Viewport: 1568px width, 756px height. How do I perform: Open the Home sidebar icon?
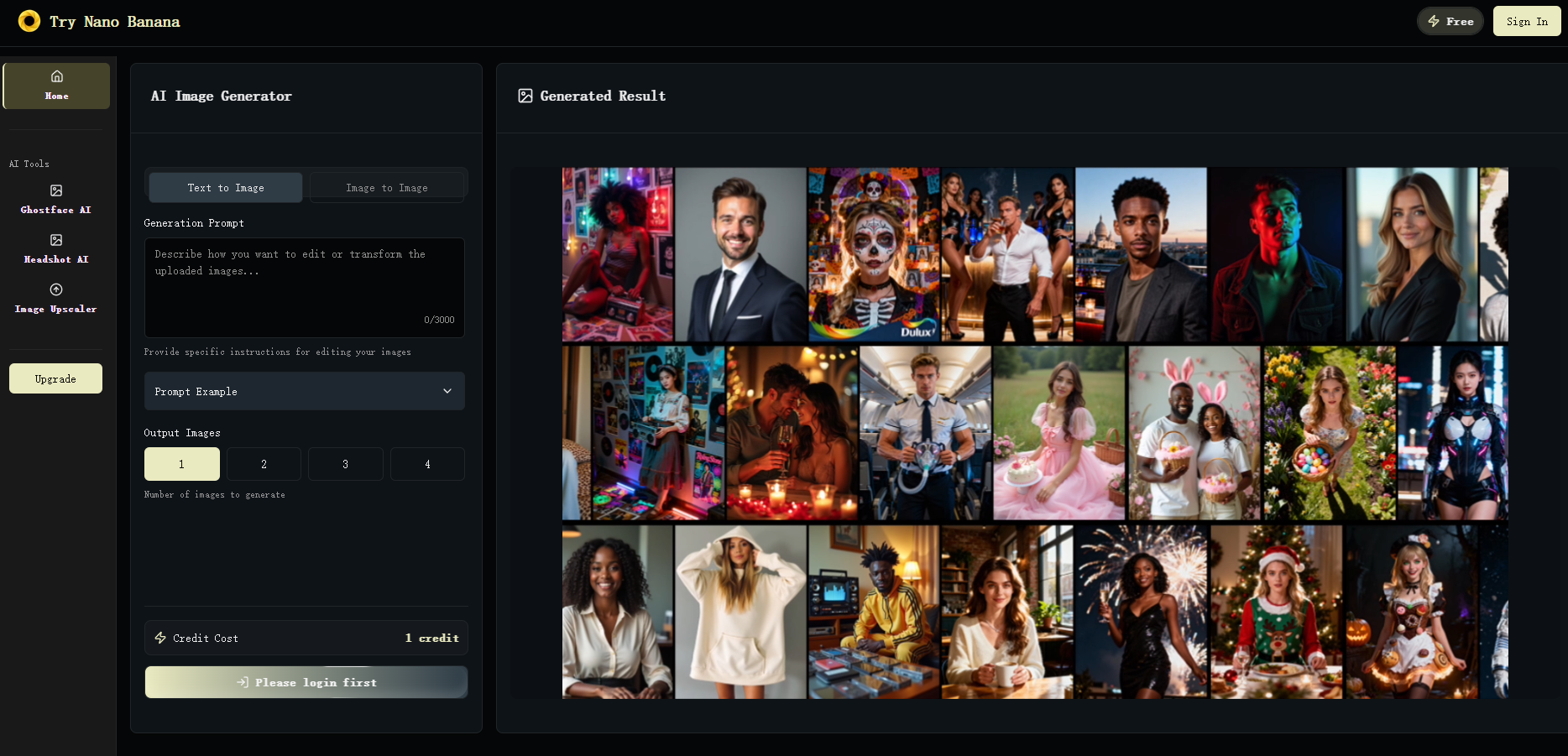coord(56,76)
